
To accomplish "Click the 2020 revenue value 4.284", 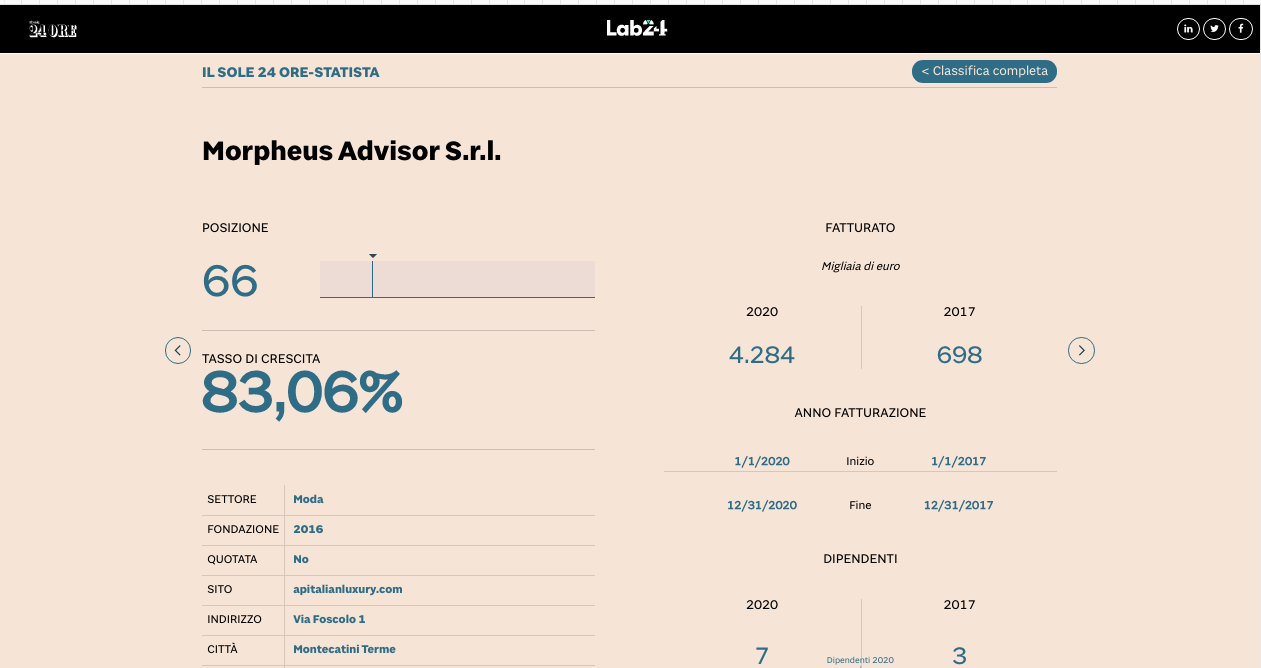I will pos(762,355).
